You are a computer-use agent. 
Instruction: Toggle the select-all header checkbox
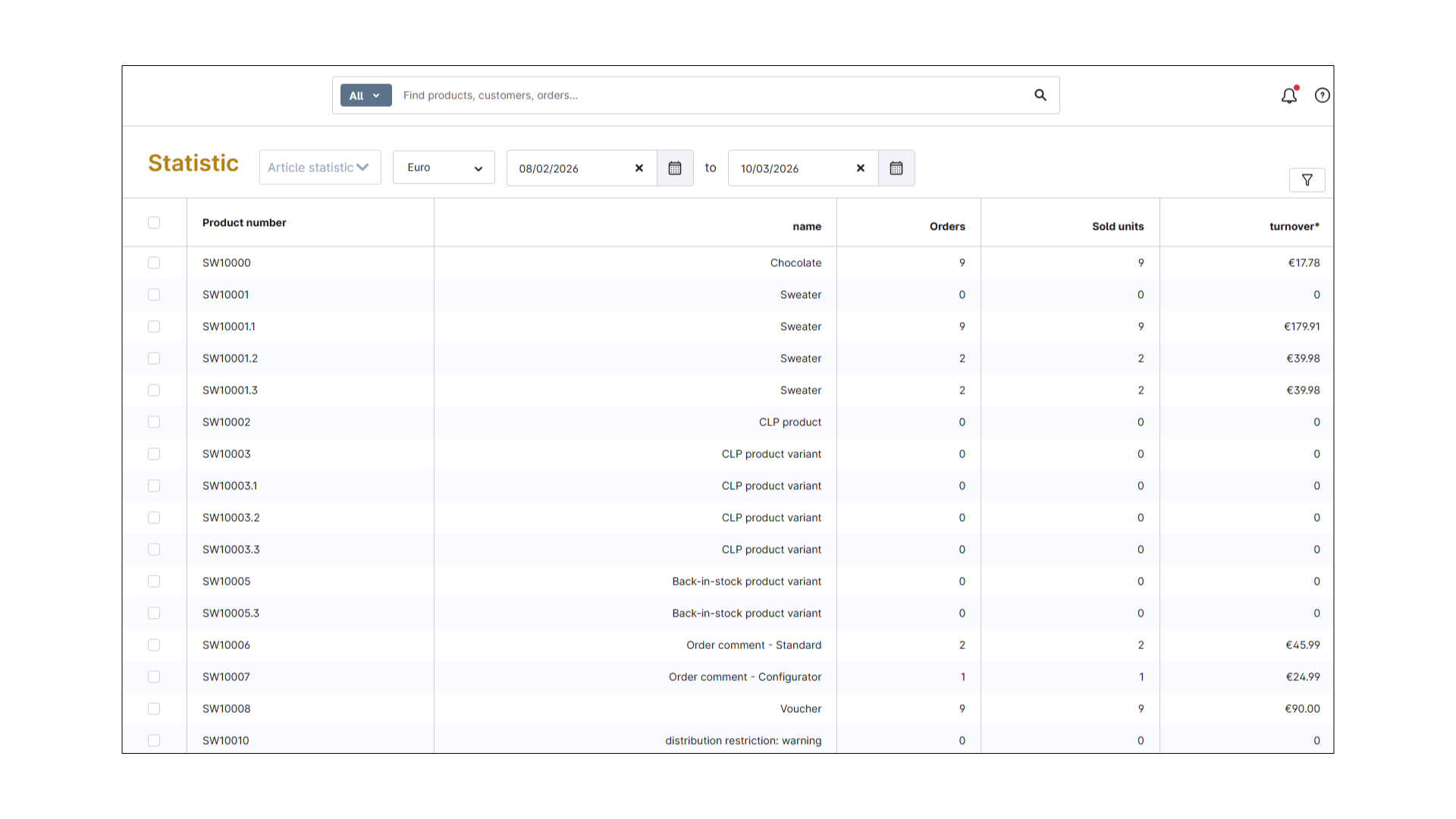click(154, 222)
